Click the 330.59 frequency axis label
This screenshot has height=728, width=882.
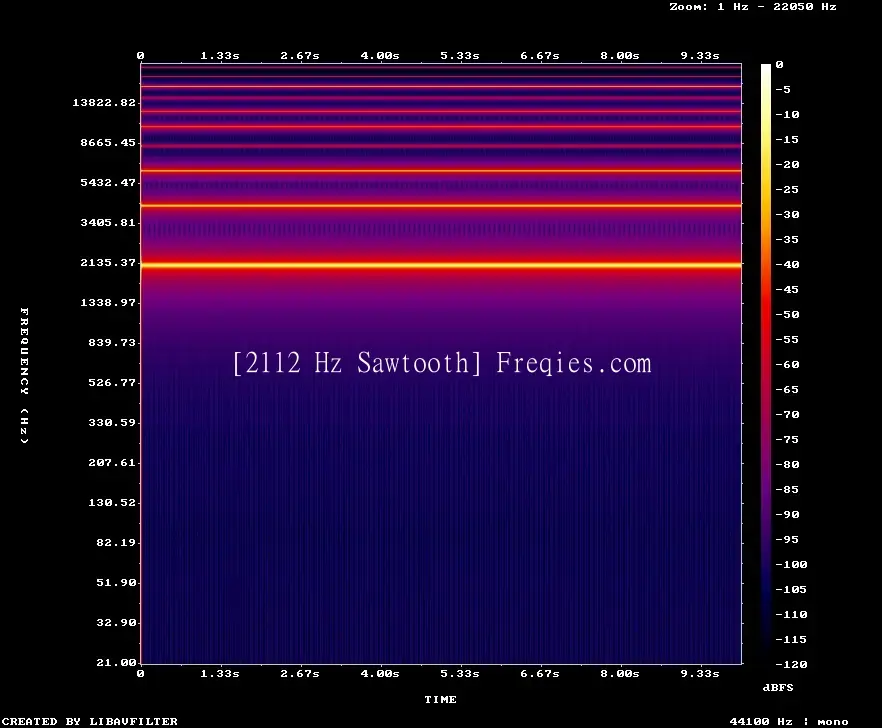[x=112, y=422]
